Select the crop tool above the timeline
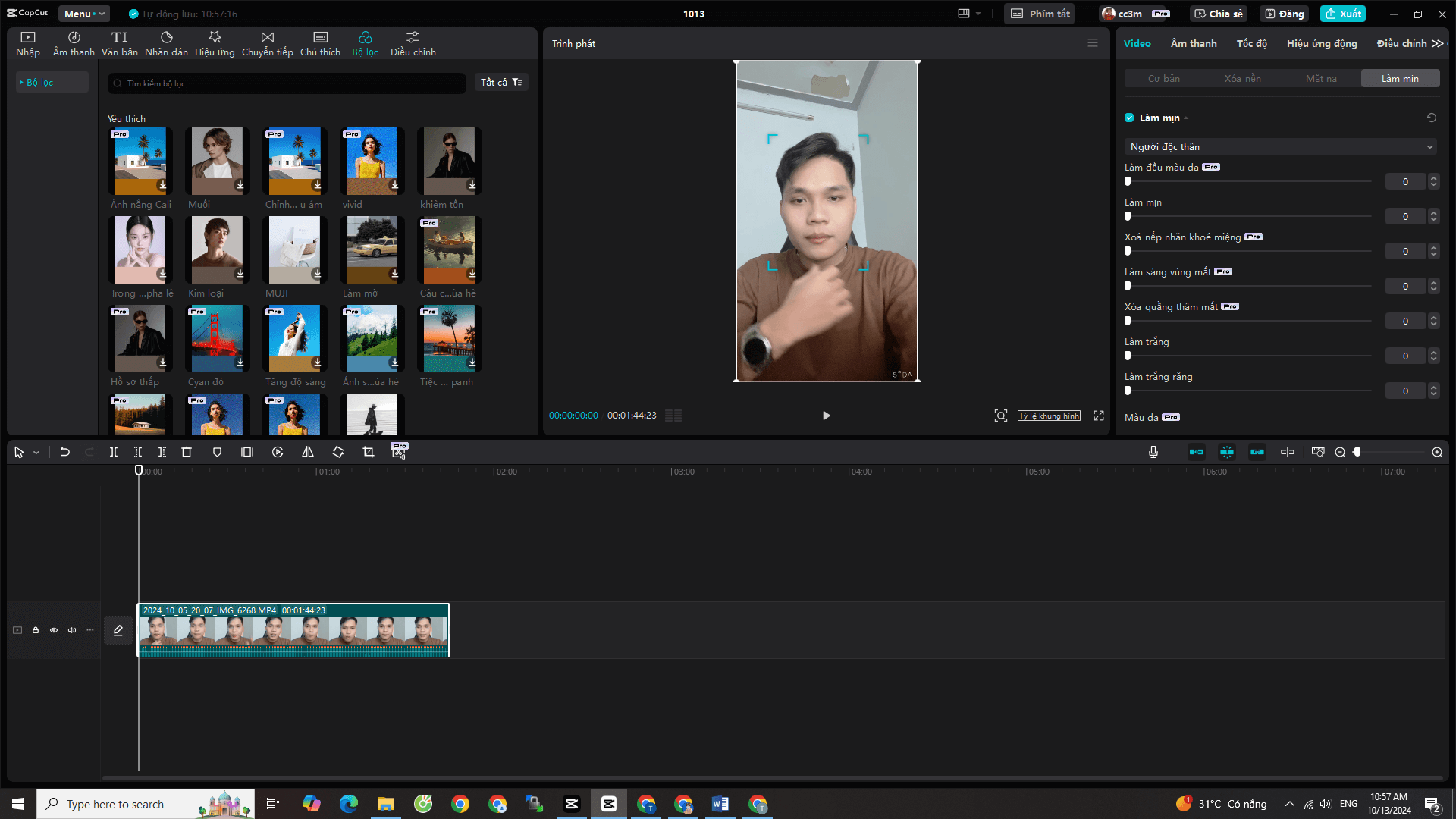 [369, 452]
